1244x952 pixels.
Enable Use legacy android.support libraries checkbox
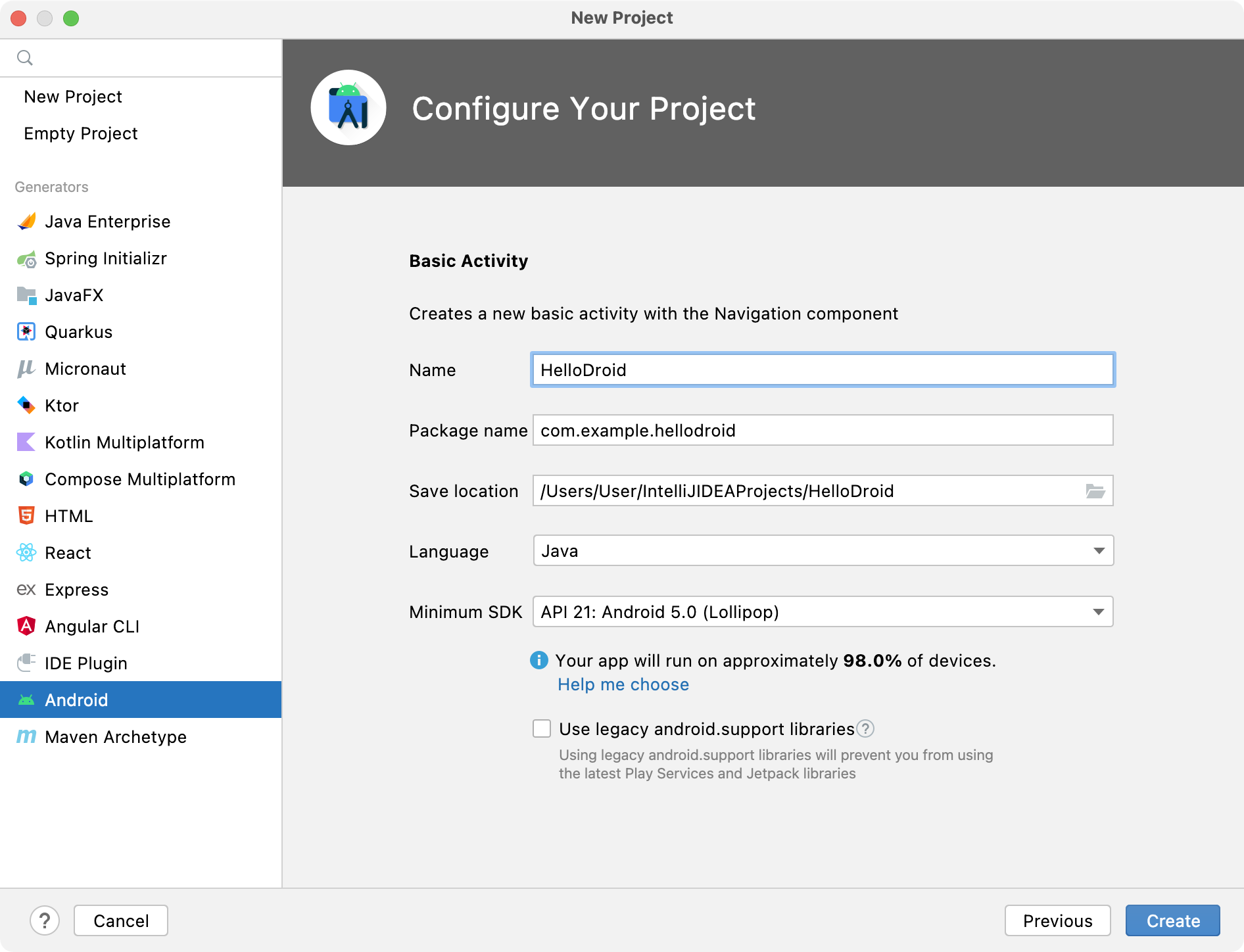[542, 728]
